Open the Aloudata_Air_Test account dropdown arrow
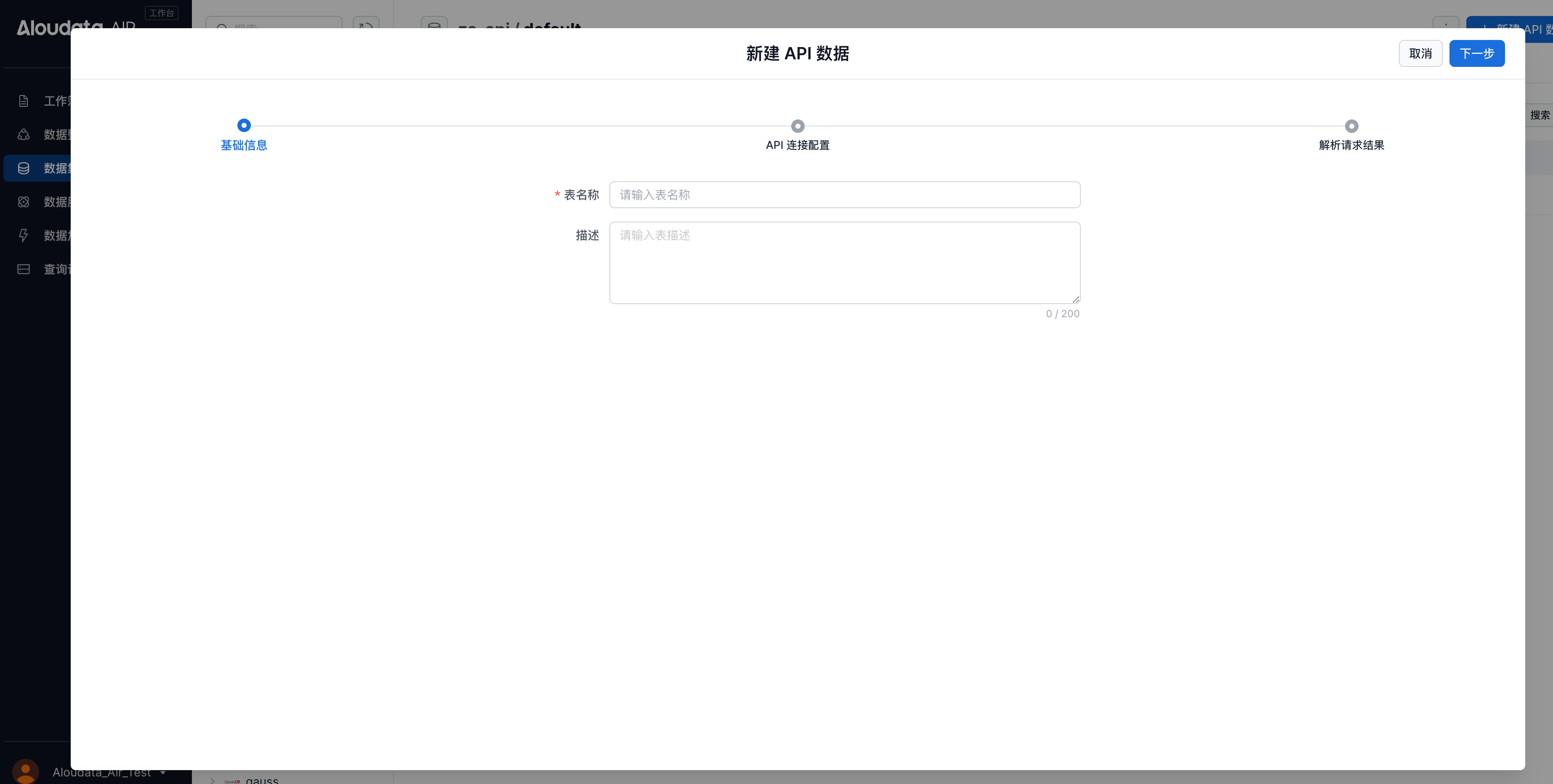Viewport: 1553px width, 784px height. [163, 773]
